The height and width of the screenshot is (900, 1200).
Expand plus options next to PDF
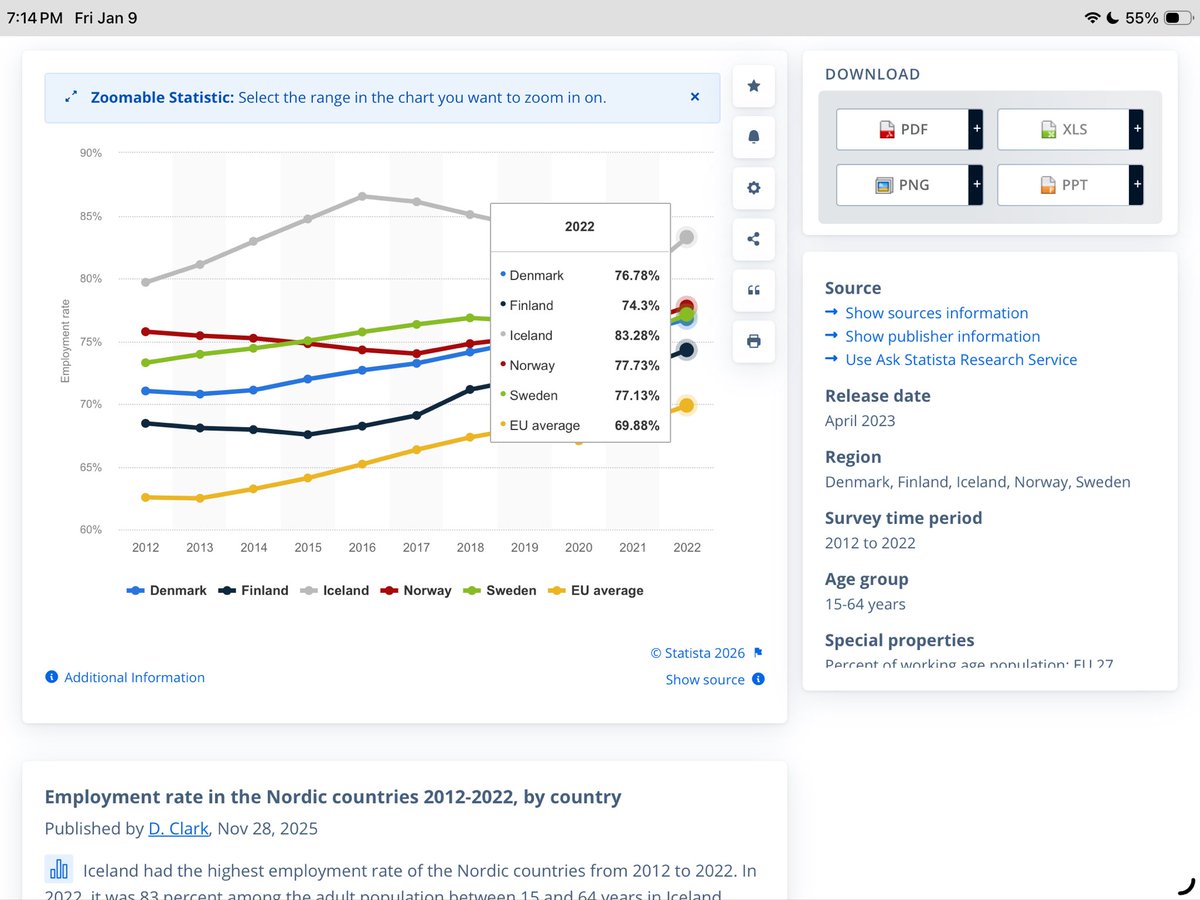point(977,129)
